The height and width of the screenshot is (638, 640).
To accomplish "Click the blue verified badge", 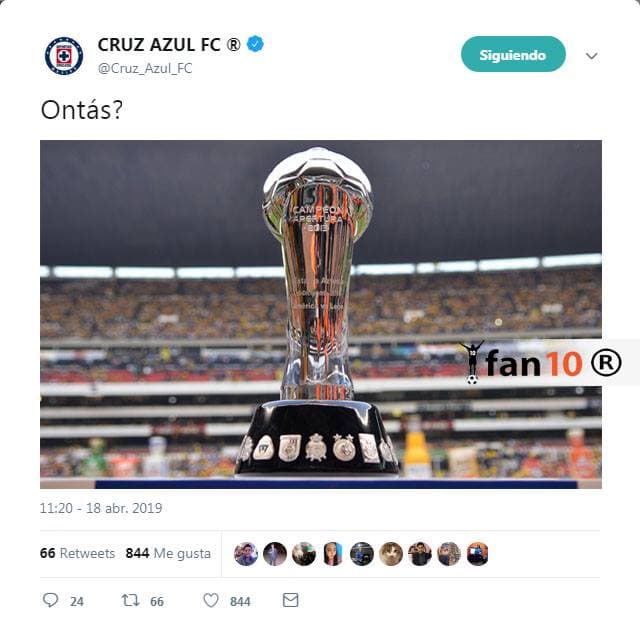I will click(255, 44).
